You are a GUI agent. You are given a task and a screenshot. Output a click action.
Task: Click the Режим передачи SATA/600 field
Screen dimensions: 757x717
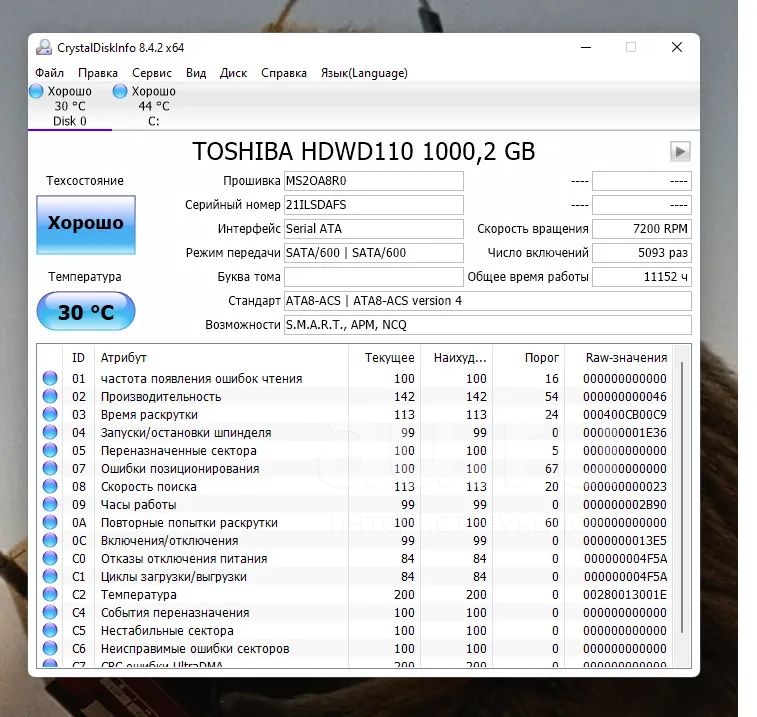pos(374,253)
